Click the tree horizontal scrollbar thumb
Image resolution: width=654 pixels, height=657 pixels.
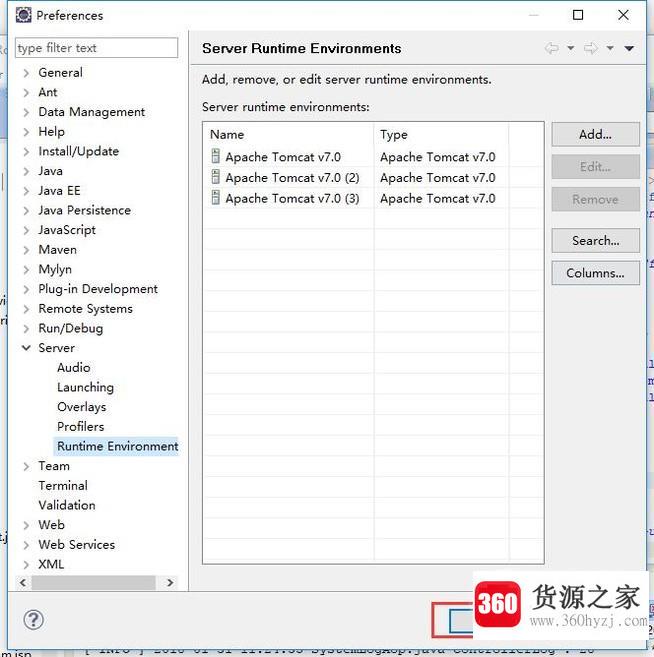(93, 582)
